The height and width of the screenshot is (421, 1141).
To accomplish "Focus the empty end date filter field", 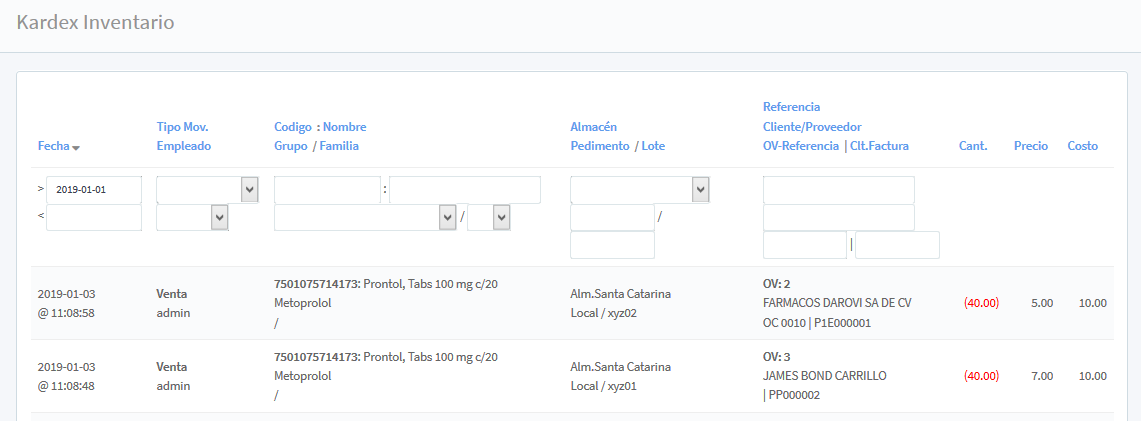I will [x=94, y=217].
